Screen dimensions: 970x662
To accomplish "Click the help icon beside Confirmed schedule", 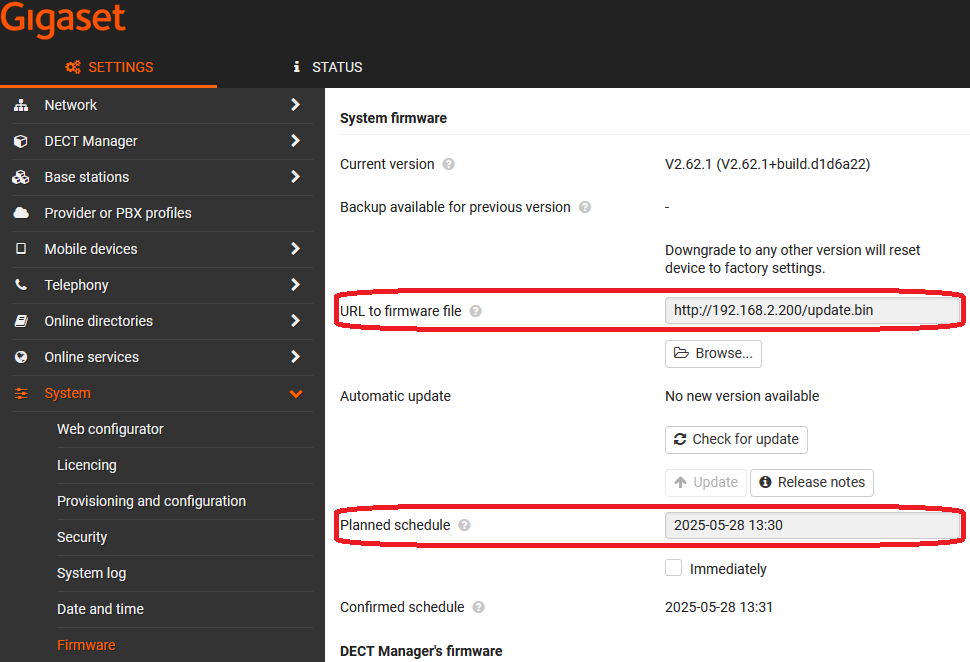I will point(478,608).
